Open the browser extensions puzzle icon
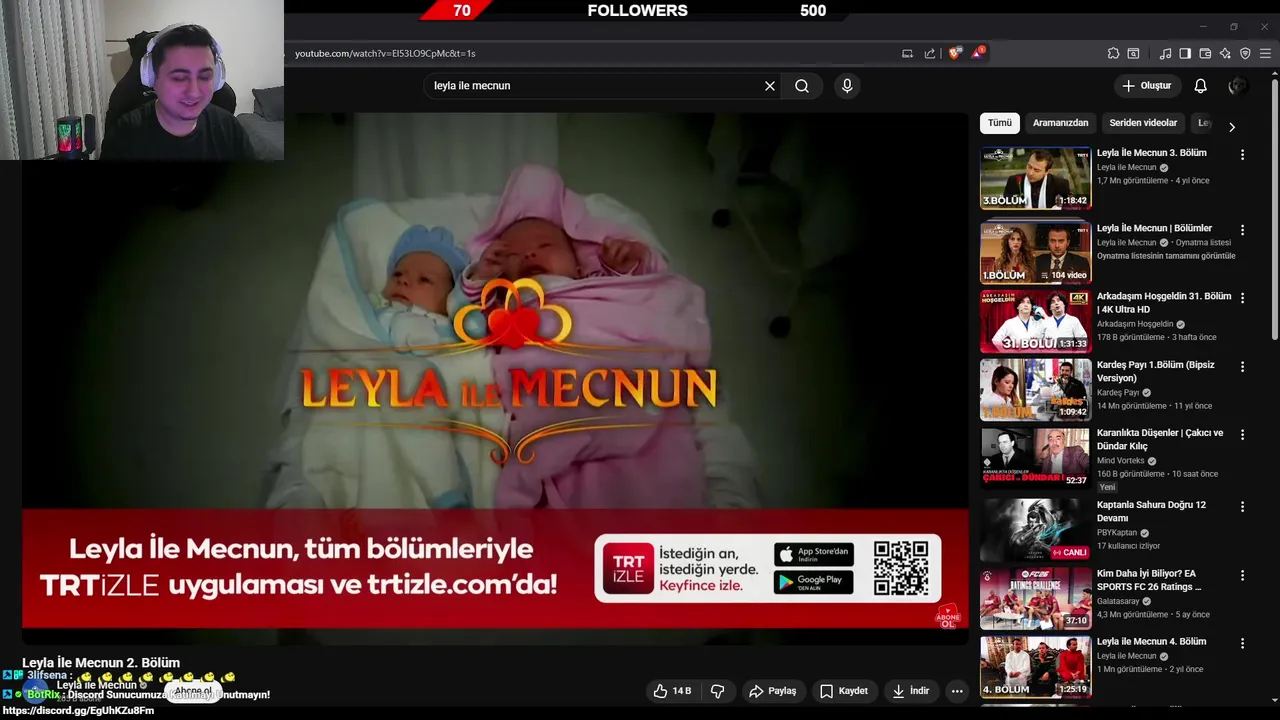Screen dimensions: 1280x720 coord(1113,53)
